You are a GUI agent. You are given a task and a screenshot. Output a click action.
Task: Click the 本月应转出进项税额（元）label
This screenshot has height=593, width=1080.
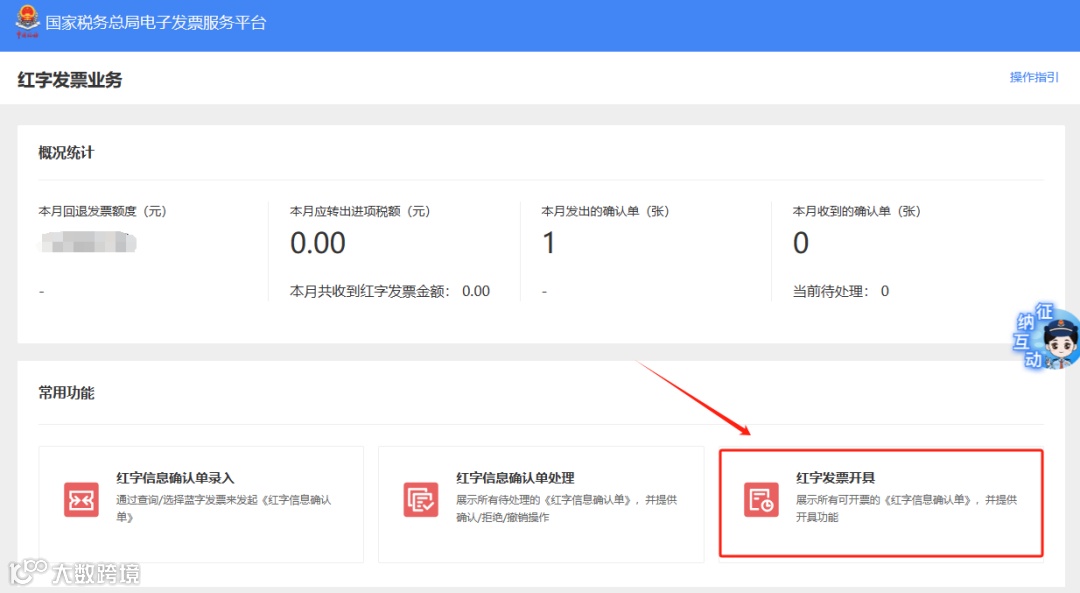click(360, 211)
